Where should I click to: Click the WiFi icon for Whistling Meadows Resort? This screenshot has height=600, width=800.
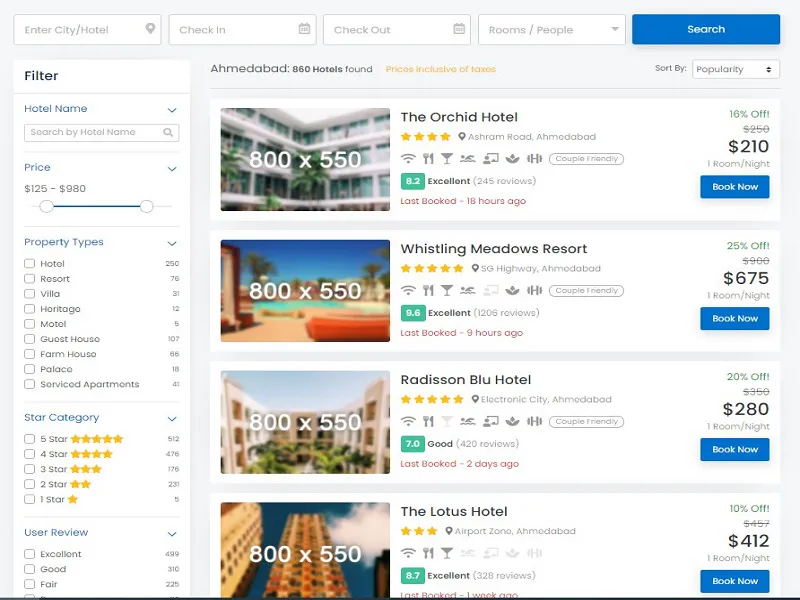point(408,290)
